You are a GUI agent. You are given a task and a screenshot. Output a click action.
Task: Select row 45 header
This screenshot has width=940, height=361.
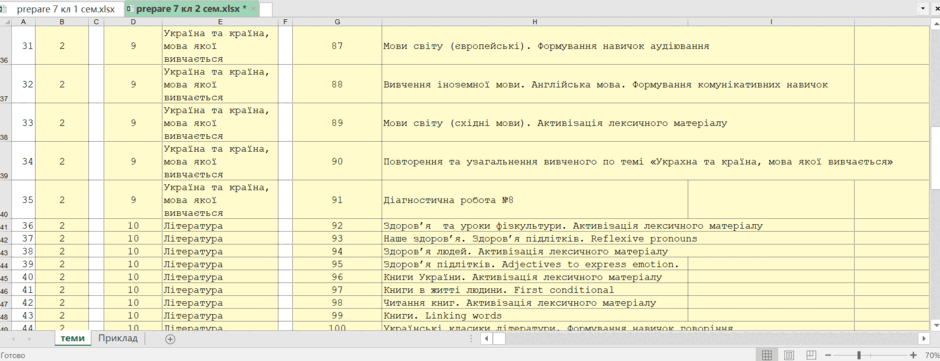click(6, 277)
